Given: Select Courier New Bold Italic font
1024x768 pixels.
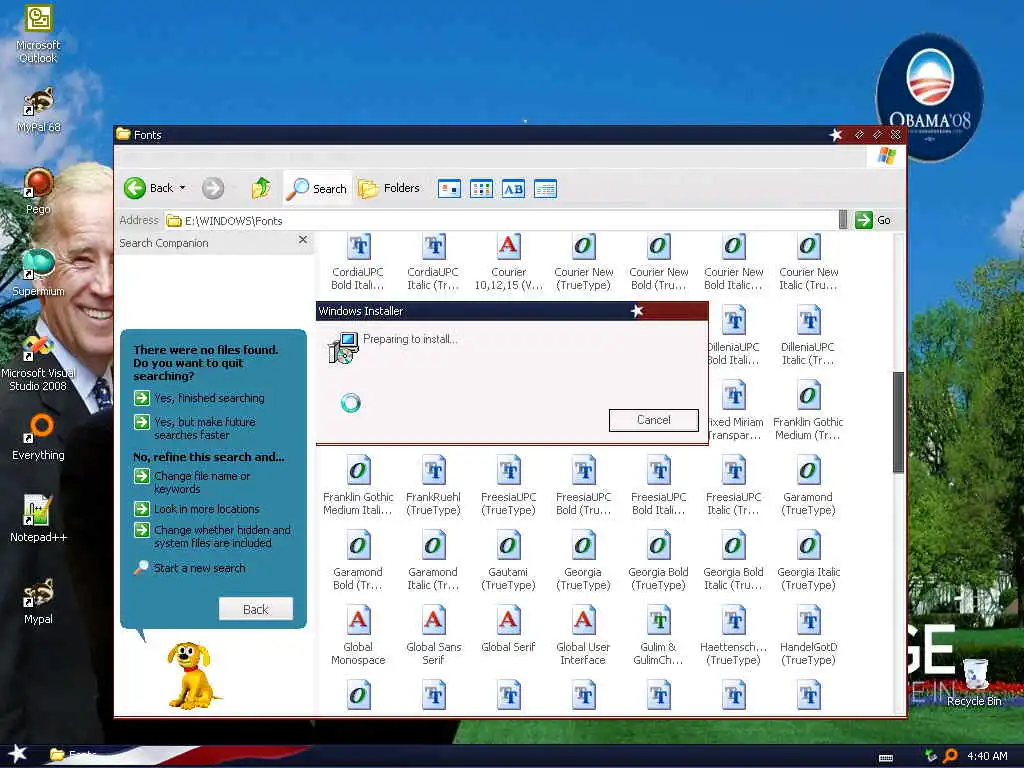Looking at the screenshot, I should (x=733, y=263).
